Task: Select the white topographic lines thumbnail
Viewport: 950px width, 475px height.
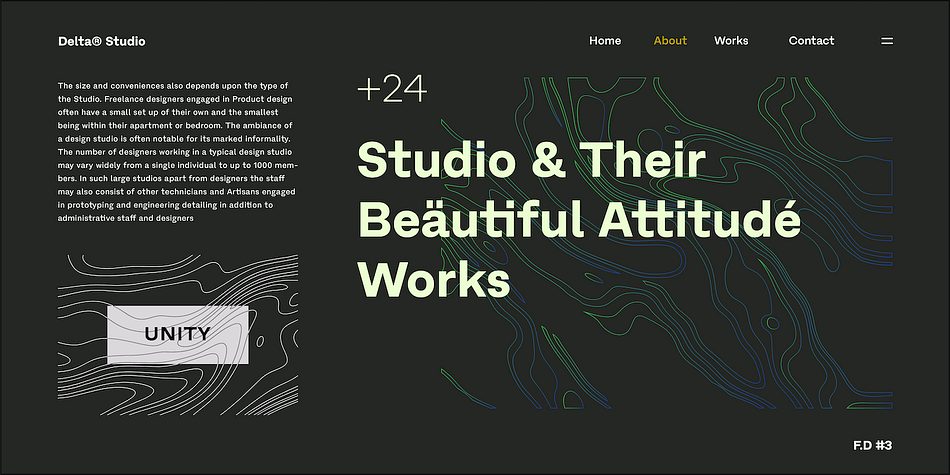Action: pos(178,334)
